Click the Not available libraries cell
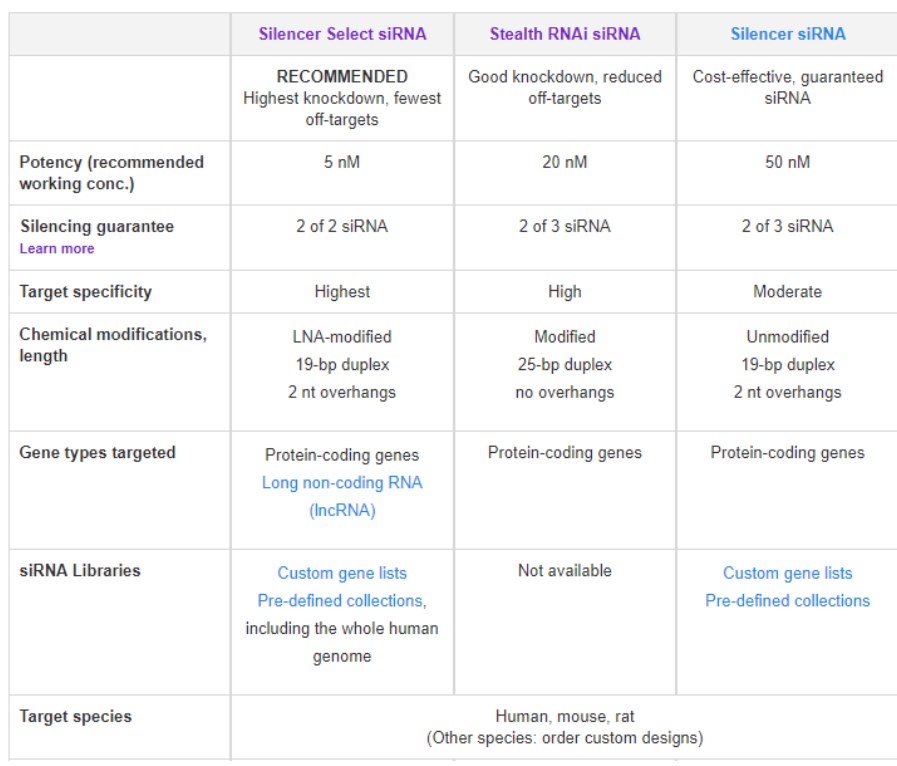This screenshot has height=766, width=897. 564,571
